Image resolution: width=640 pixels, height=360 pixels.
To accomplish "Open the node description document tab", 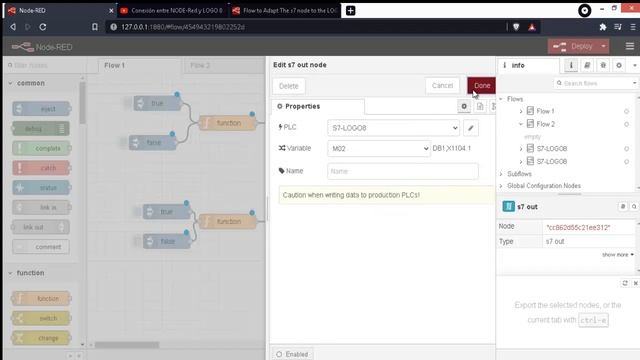I will pos(480,106).
